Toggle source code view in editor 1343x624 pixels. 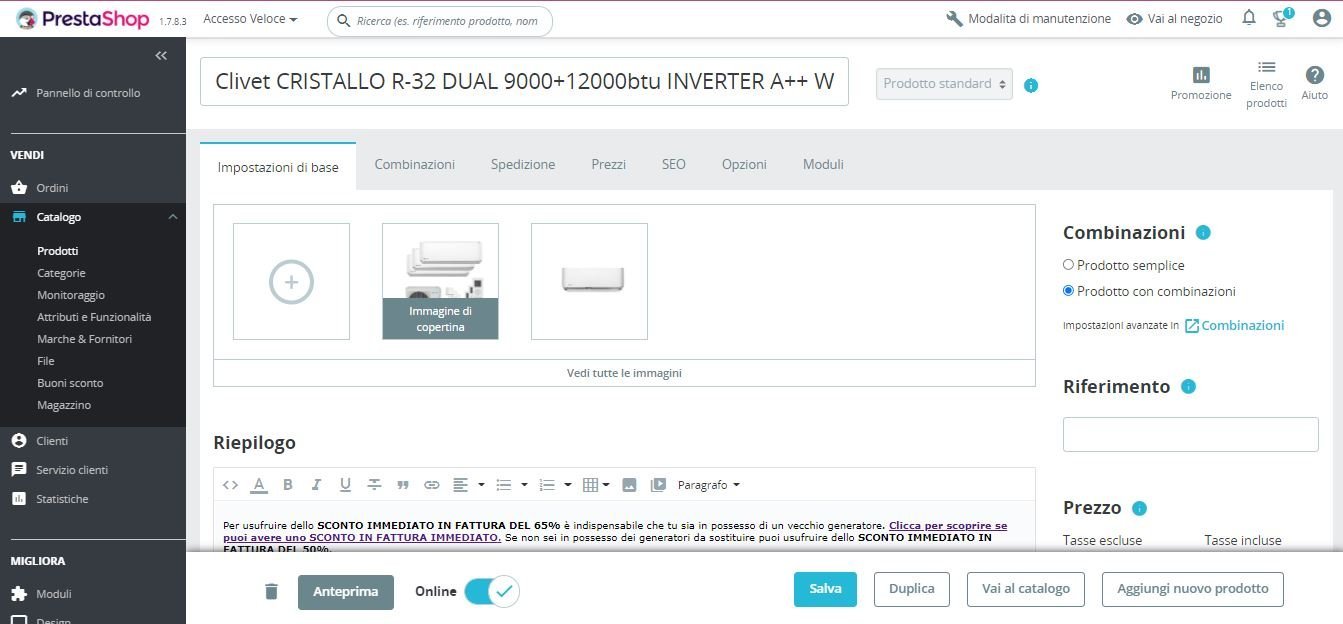pyautogui.click(x=230, y=485)
